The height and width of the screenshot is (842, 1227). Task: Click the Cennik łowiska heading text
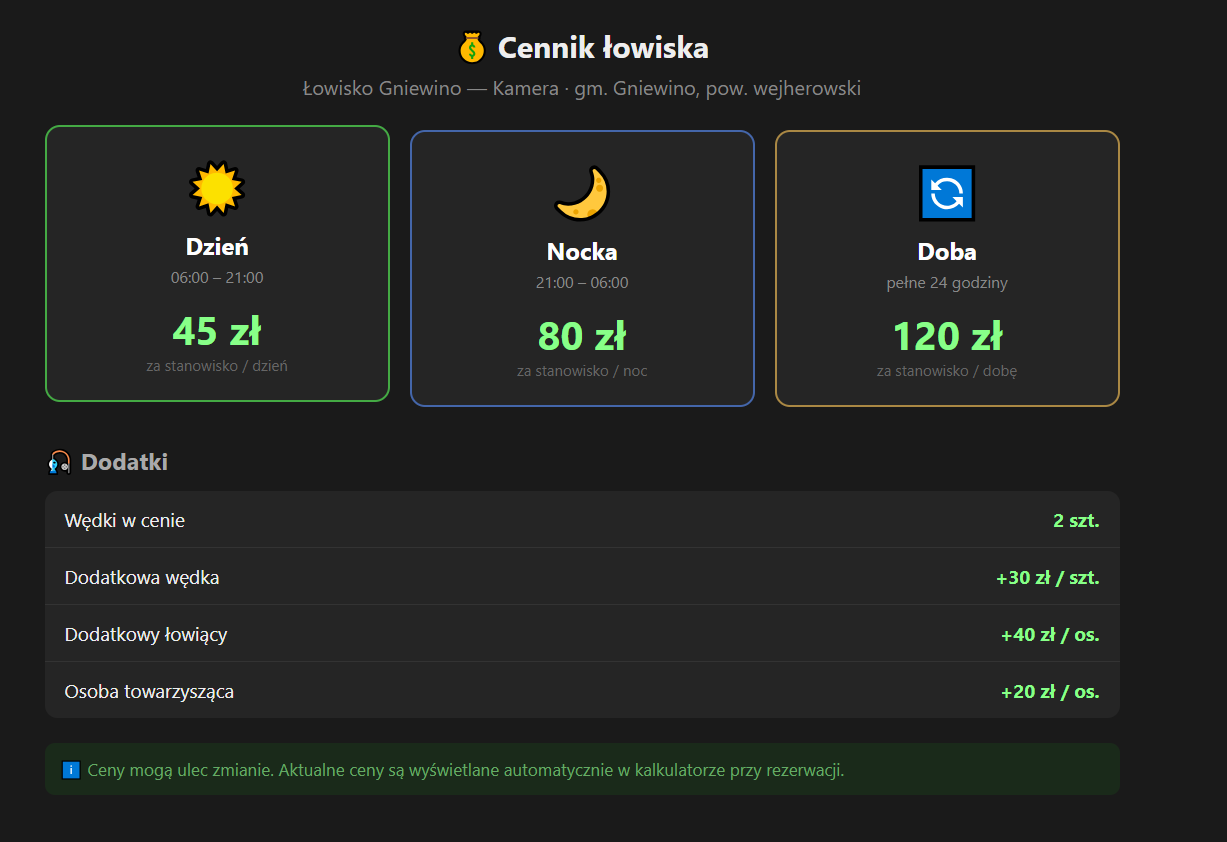point(603,48)
